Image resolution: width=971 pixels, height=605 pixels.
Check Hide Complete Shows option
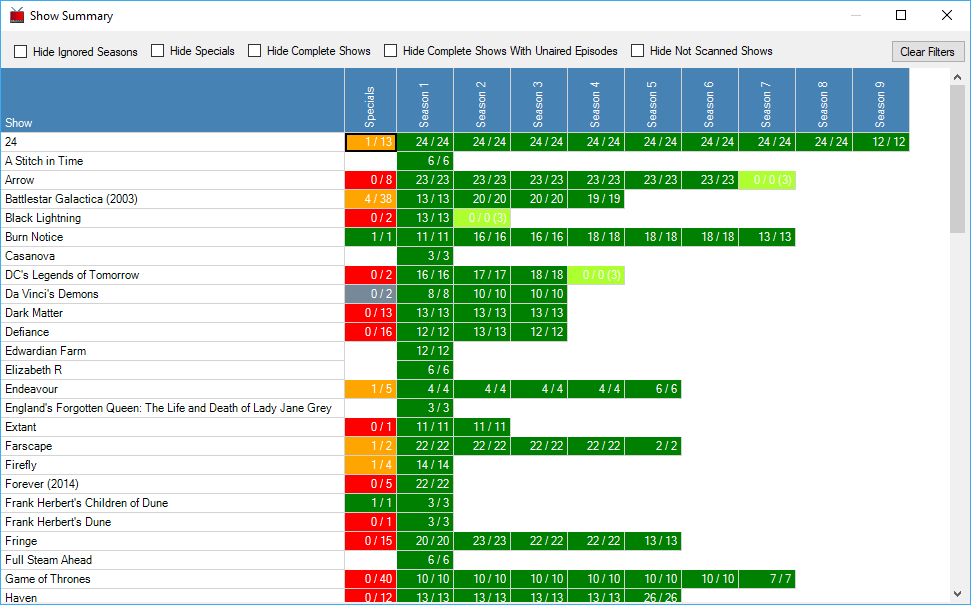[255, 51]
